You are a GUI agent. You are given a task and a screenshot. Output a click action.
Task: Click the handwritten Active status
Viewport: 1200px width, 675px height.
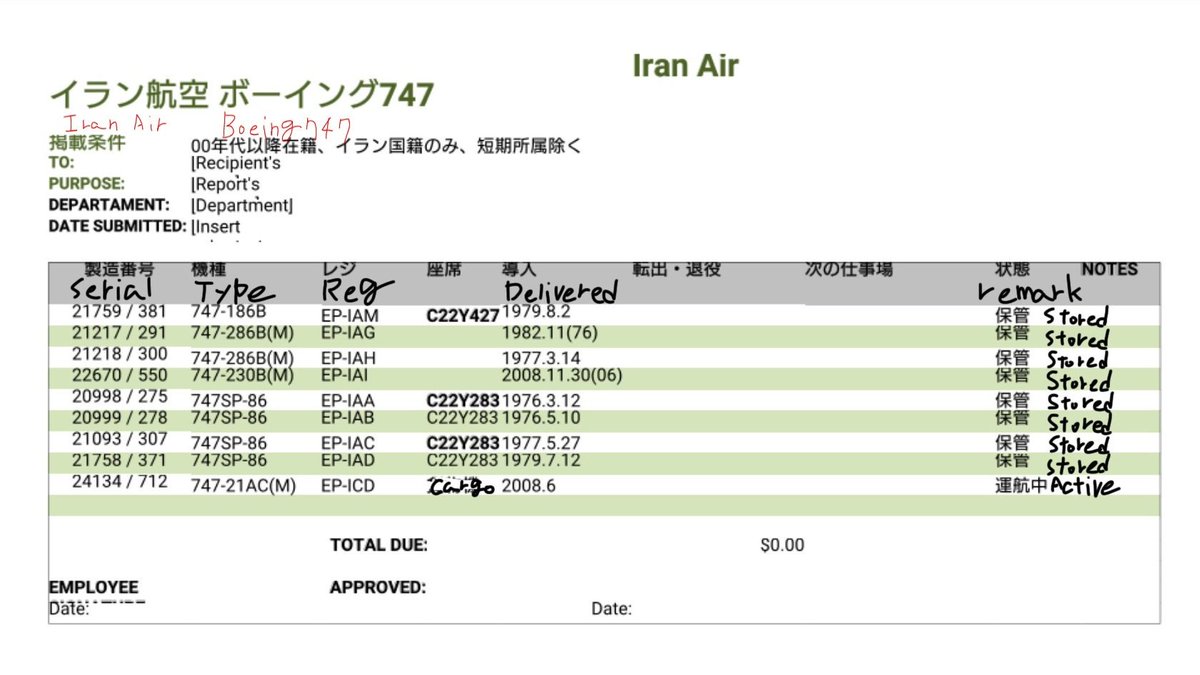tap(1085, 487)
